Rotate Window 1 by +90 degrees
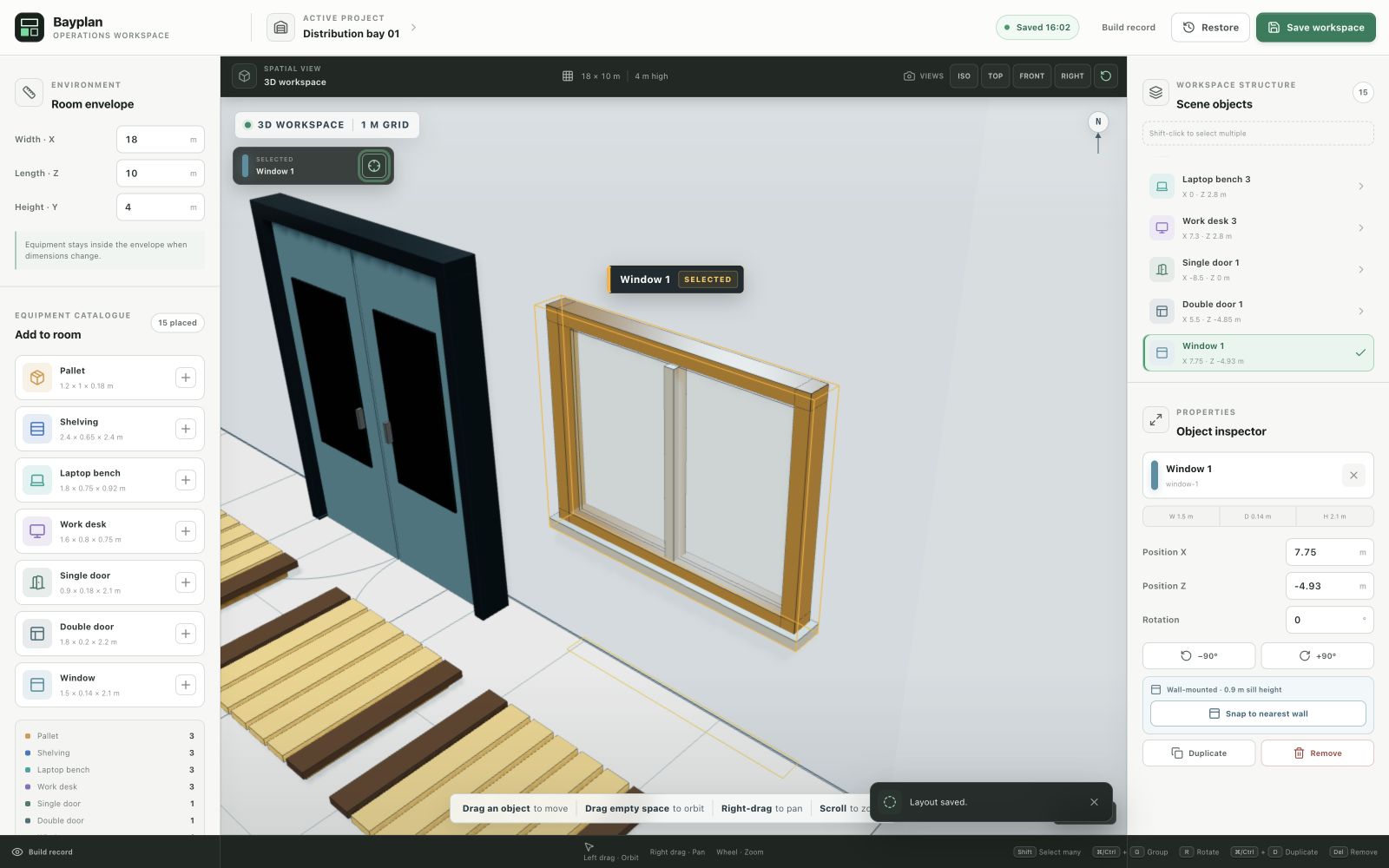Viewport: 1389px width, 868px height. [1317, 656]
